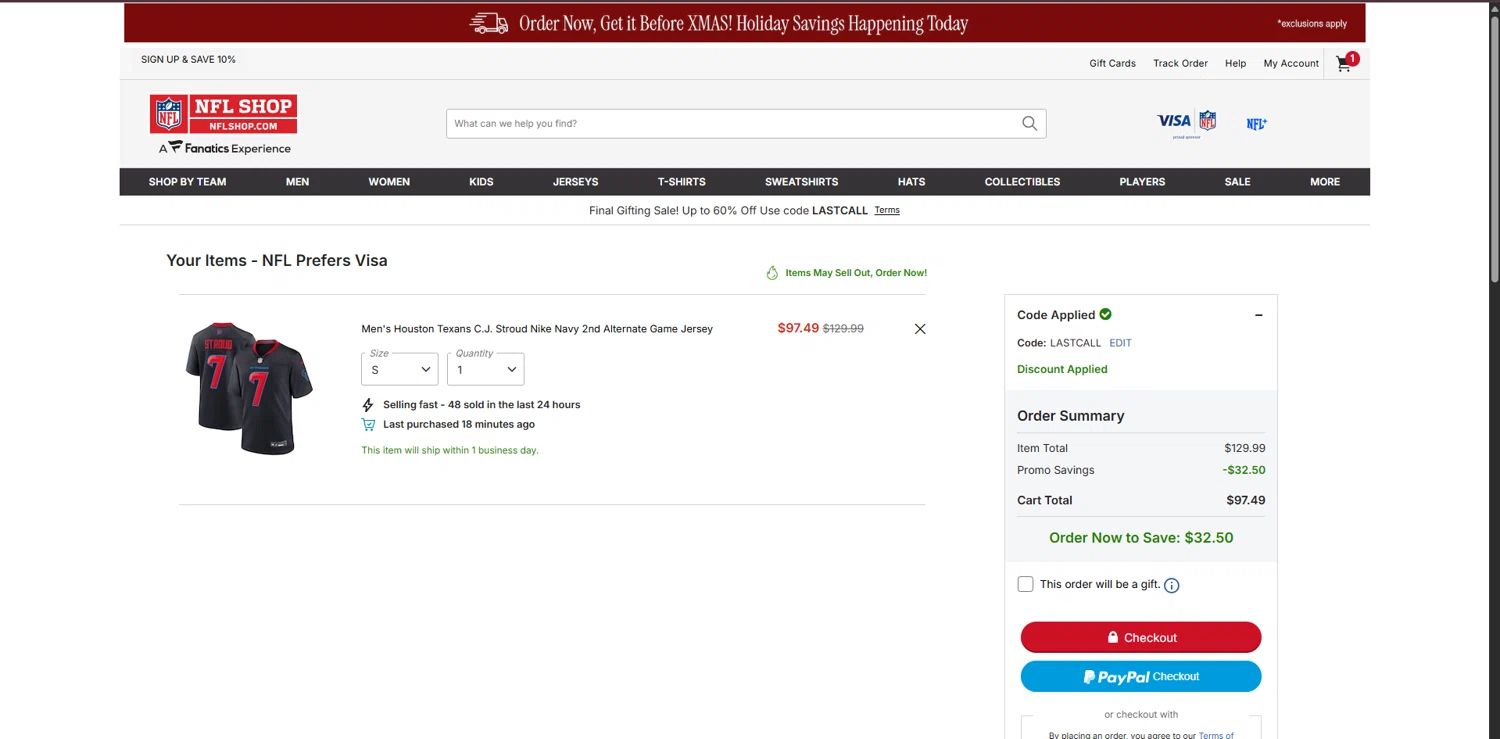Open Track Order link

pyautogui.click(x=1180, y=63)
